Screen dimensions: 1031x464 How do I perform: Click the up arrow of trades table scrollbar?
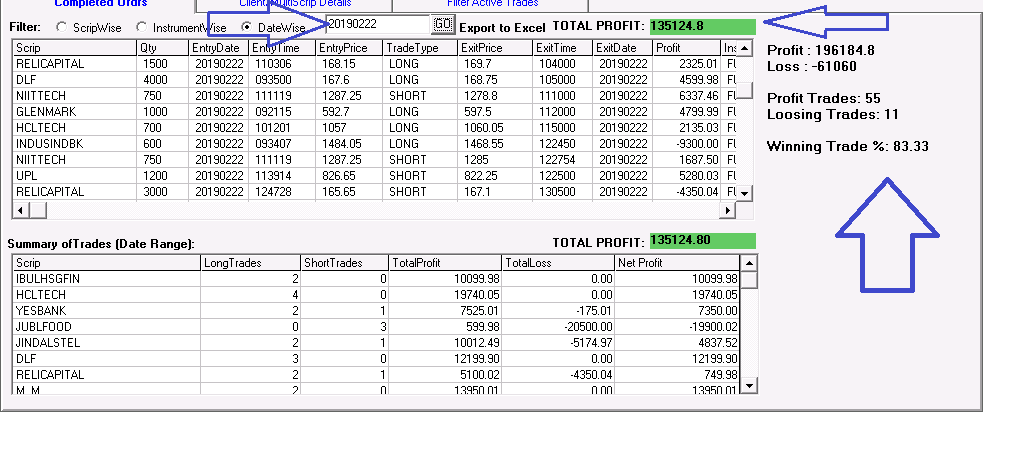coord(744,48)
